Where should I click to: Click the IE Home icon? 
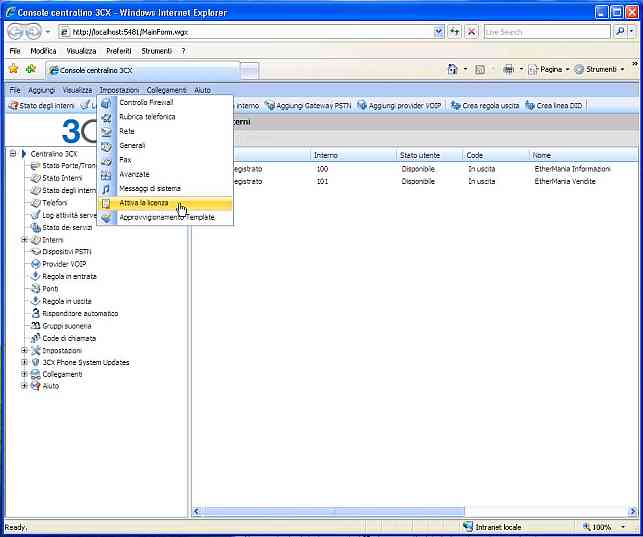(x=452, y=69)
